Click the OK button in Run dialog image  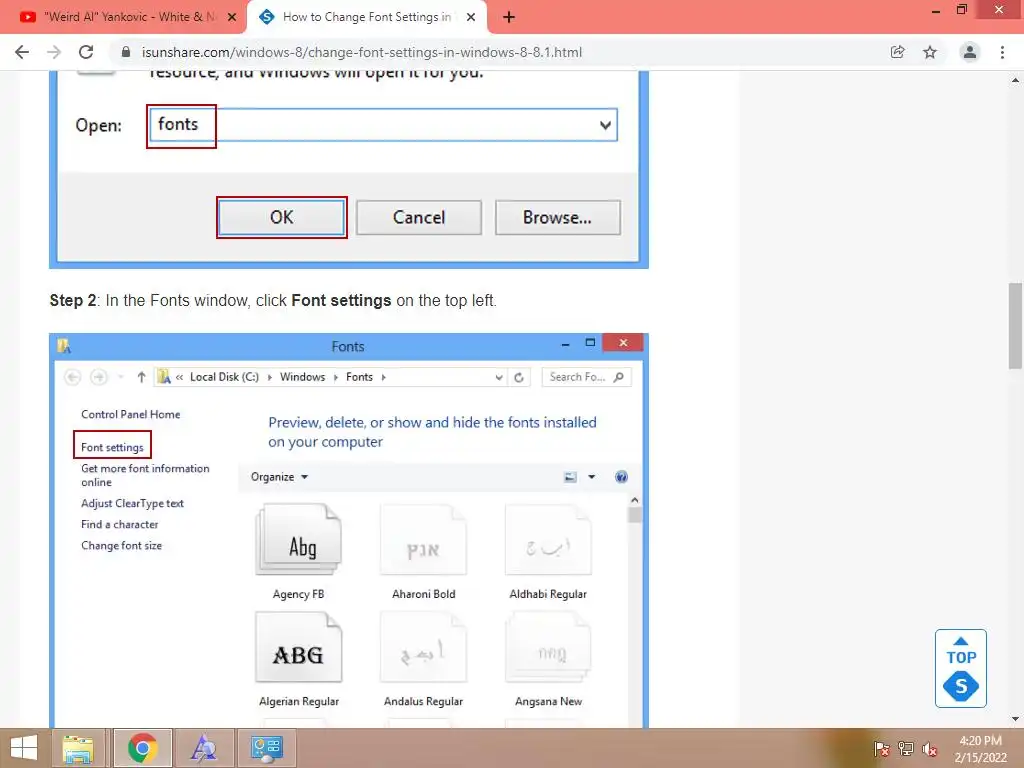(x=281, y=217)
